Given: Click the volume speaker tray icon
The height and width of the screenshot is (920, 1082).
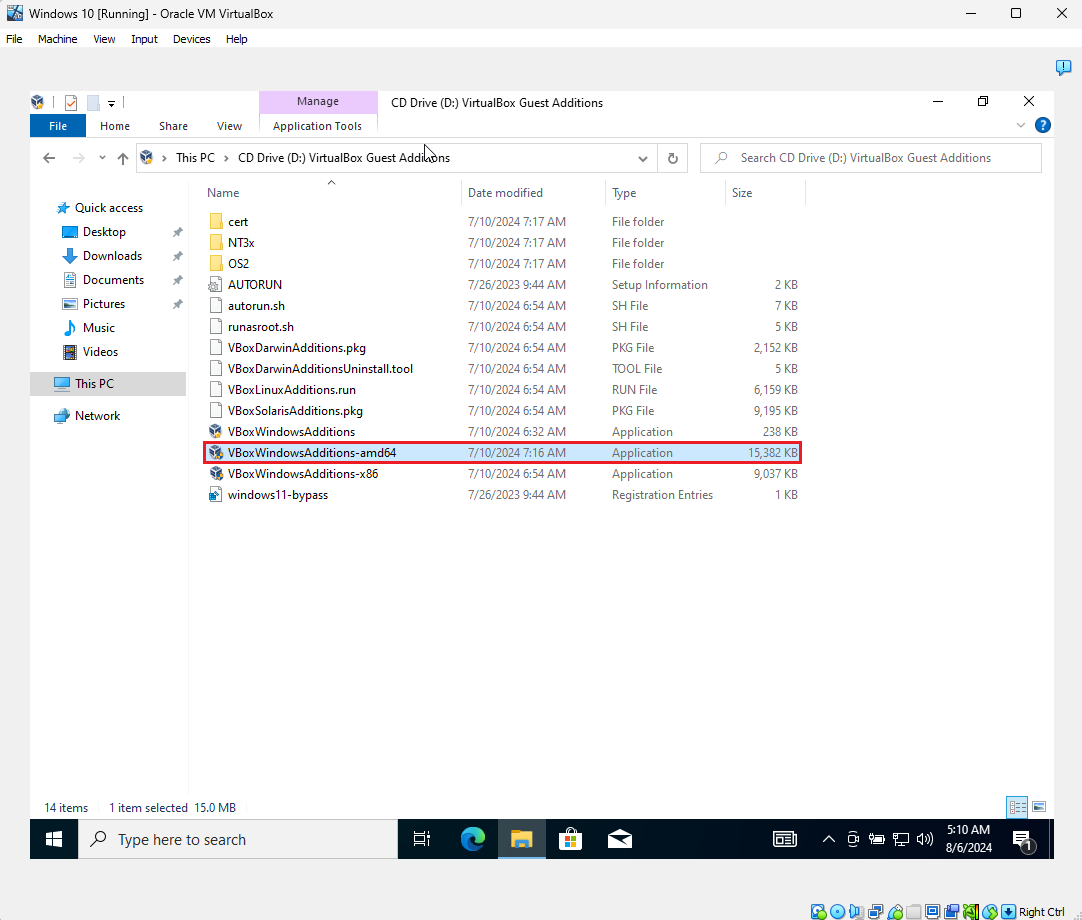Looking at the screenshot, I should point(924,839).
